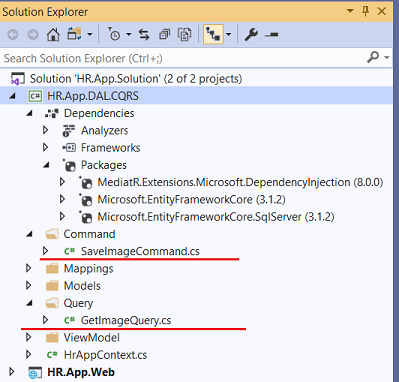Toggle the Show All Files icon
This screenshot has width=399, height=382.
click(184, 34)
